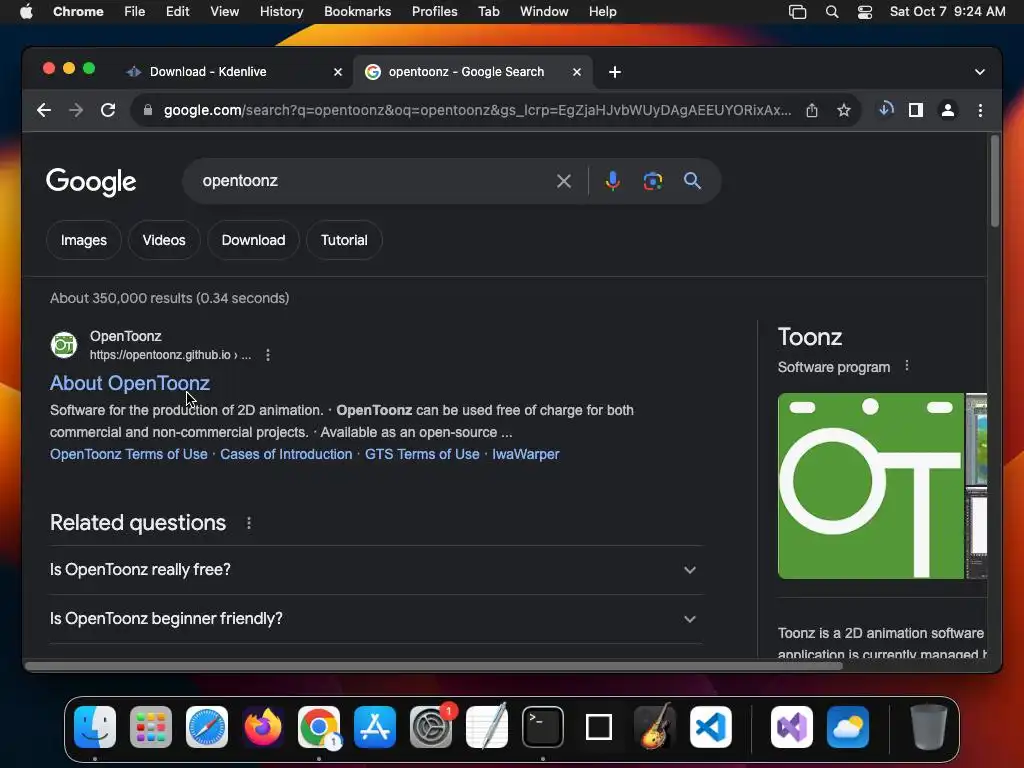Open the History menu

click(281, 12)
